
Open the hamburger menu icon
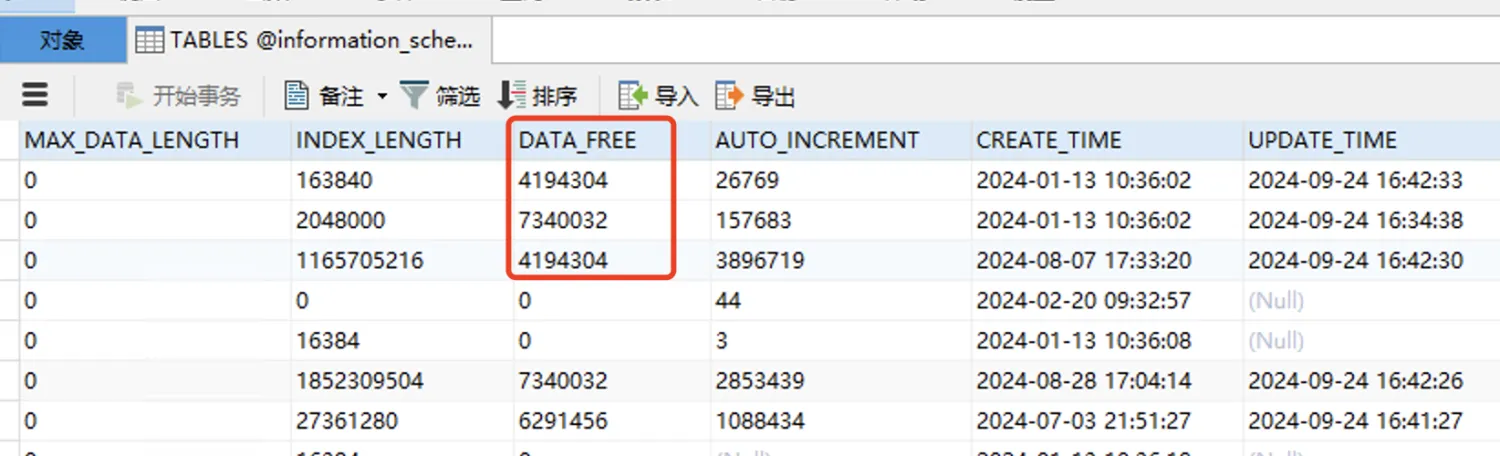coord(35,95)
